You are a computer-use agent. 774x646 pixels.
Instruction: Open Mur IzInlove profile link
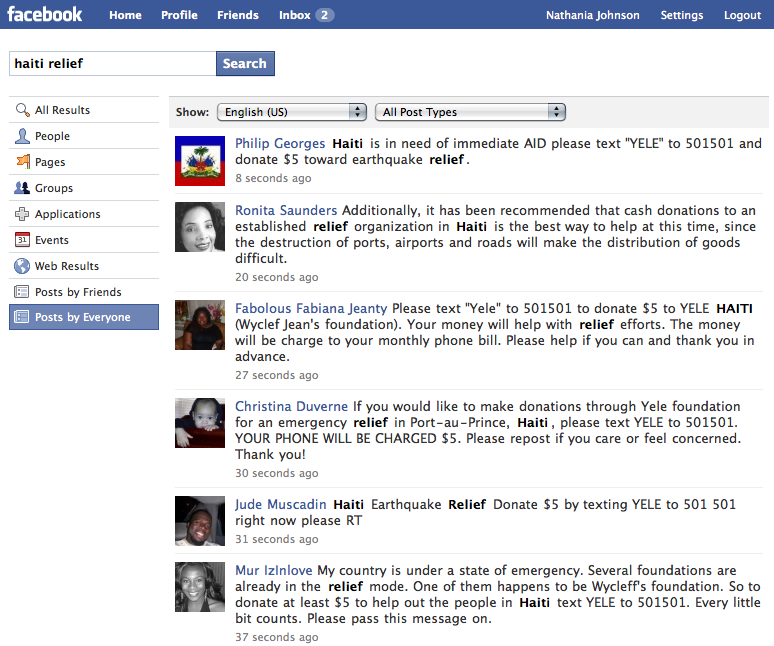273,570
